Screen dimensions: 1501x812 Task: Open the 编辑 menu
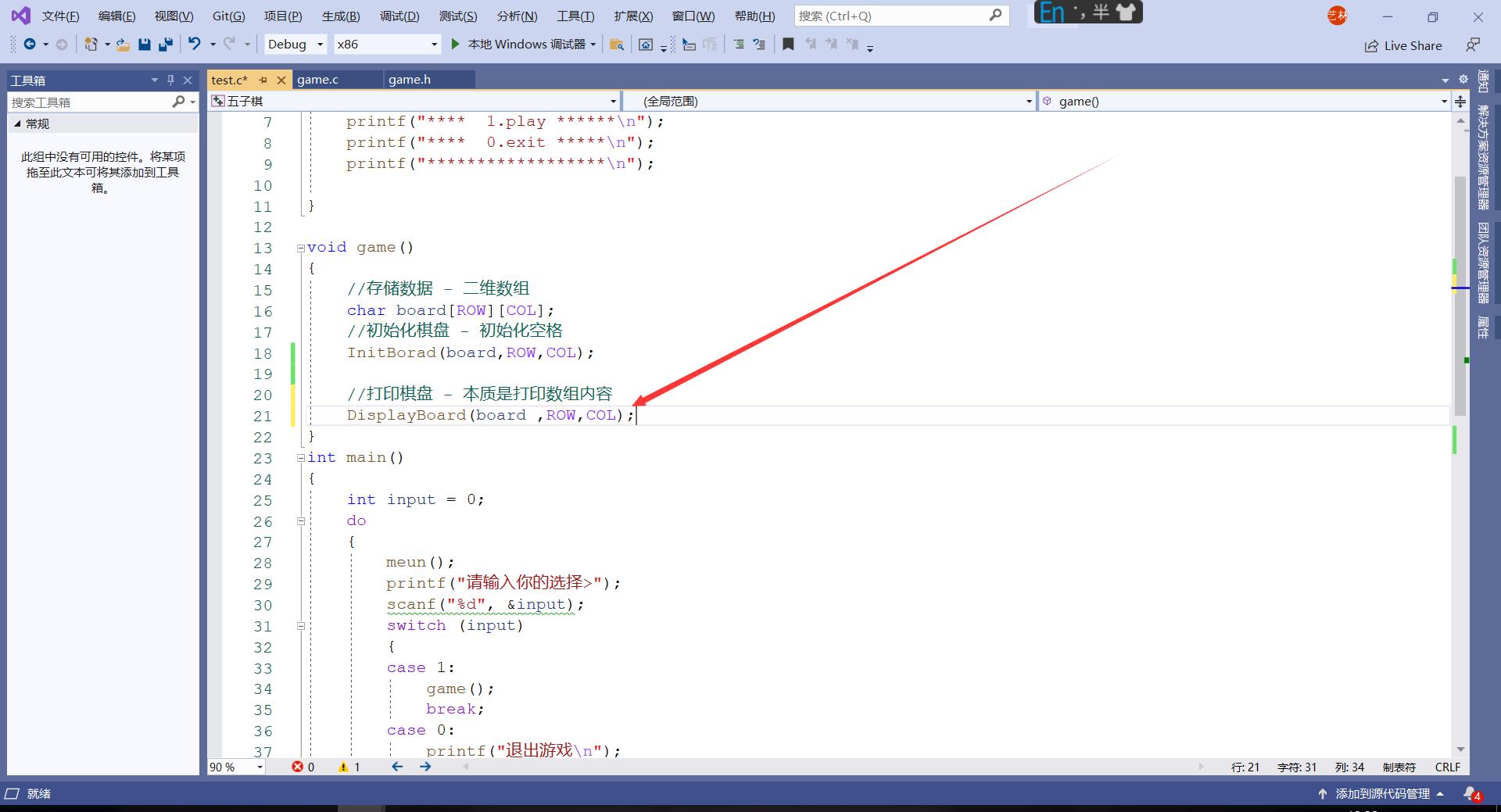pyautogui.click(x=116, y=16)
